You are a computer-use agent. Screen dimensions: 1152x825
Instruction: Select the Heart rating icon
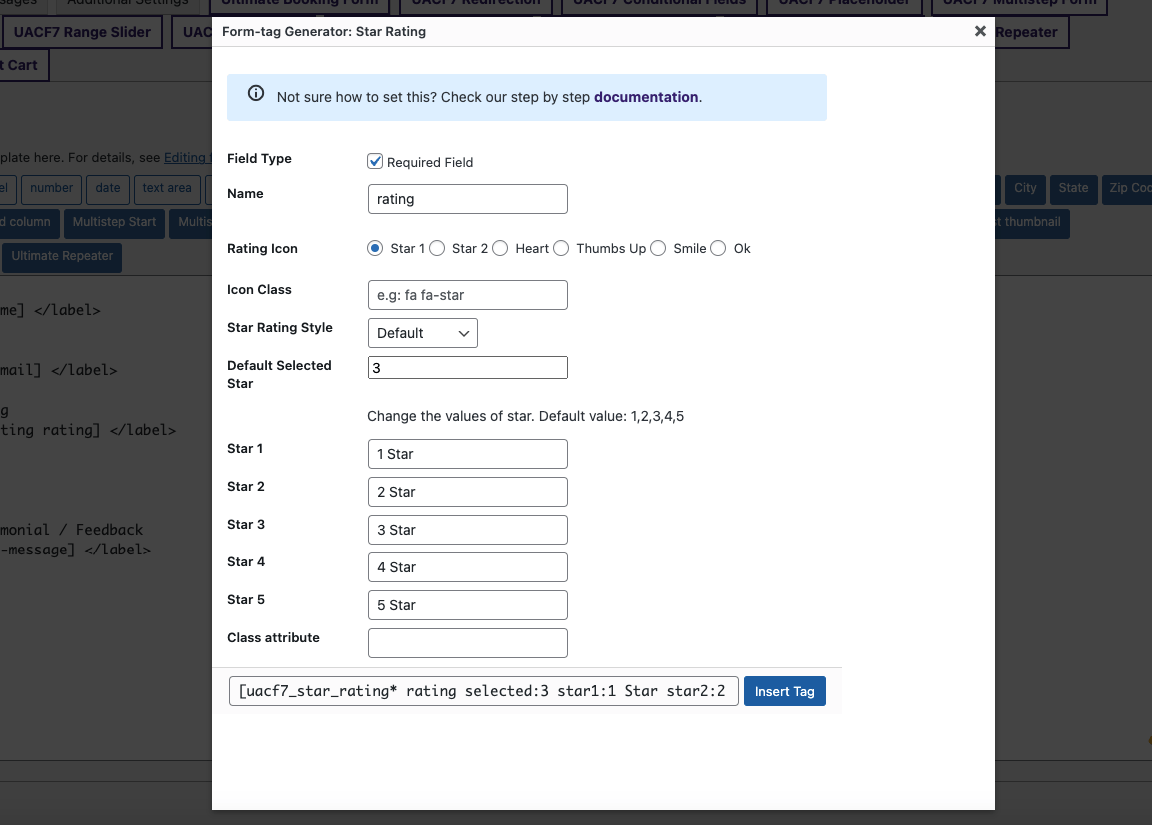tap(501, 248)
